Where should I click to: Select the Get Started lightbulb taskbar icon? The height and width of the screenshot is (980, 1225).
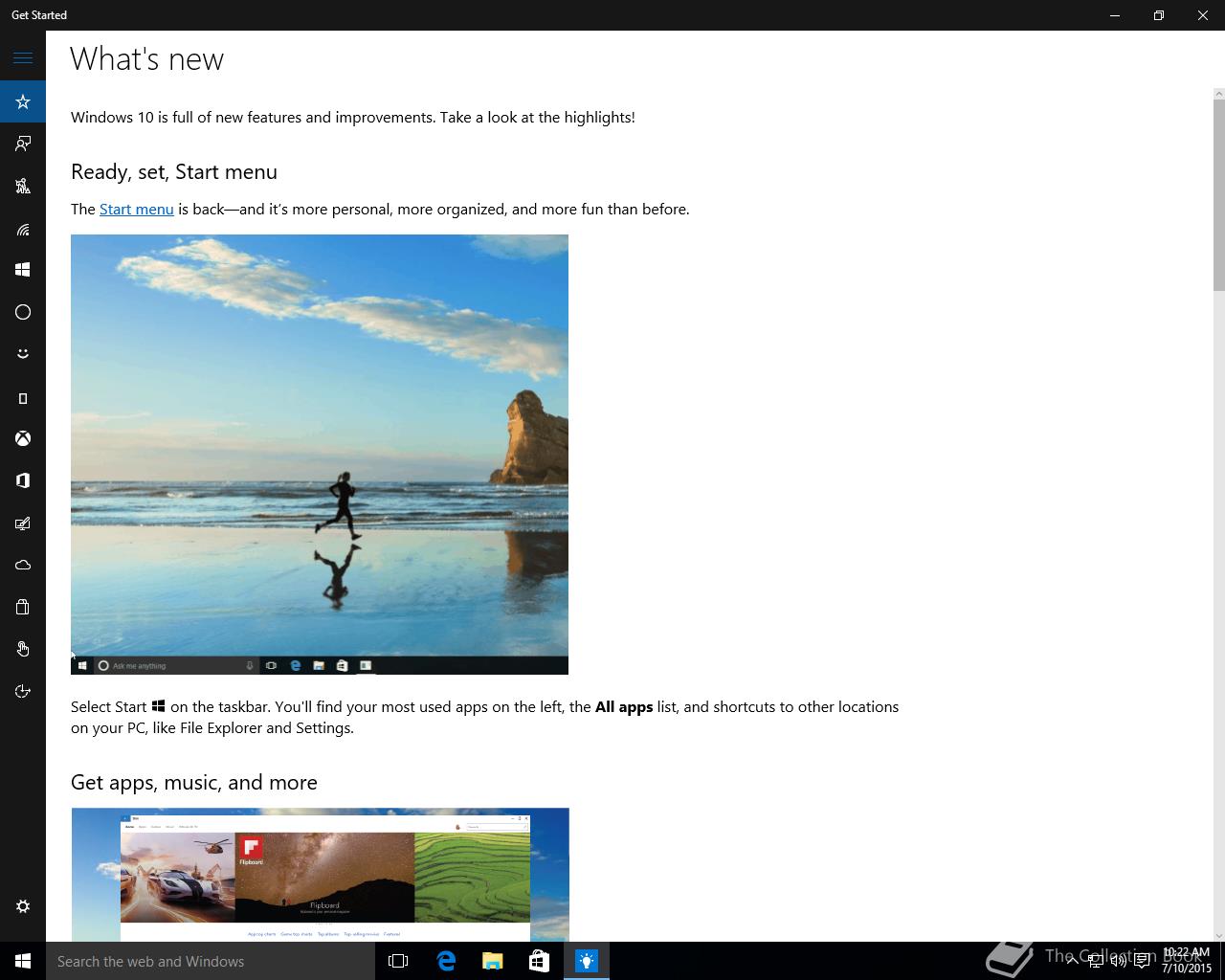click(587, 961)
